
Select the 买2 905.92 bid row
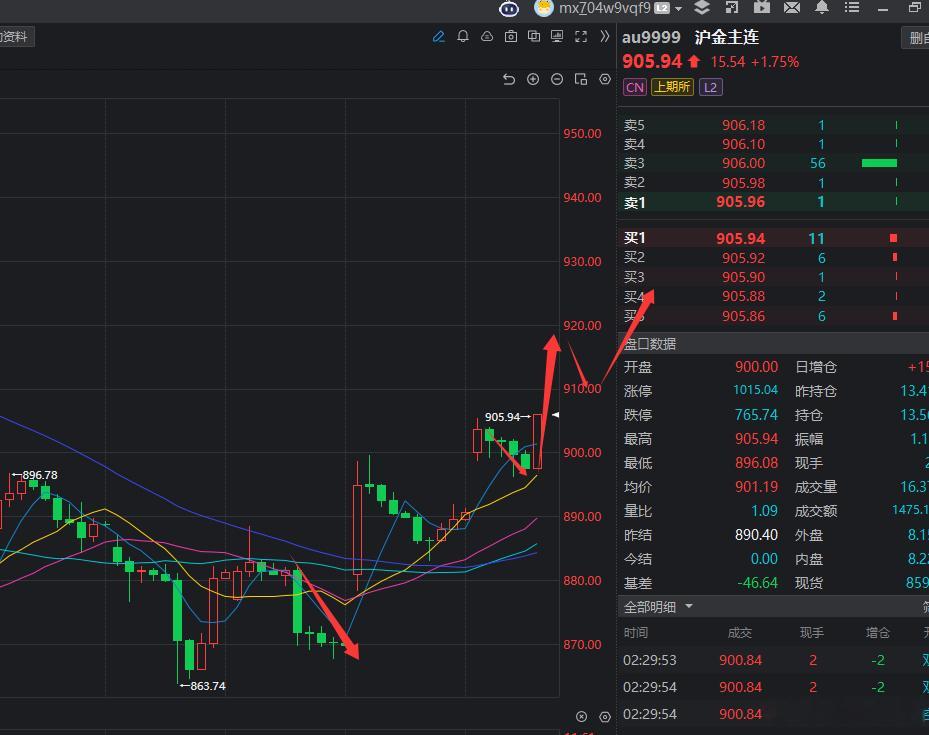point(773,258)
